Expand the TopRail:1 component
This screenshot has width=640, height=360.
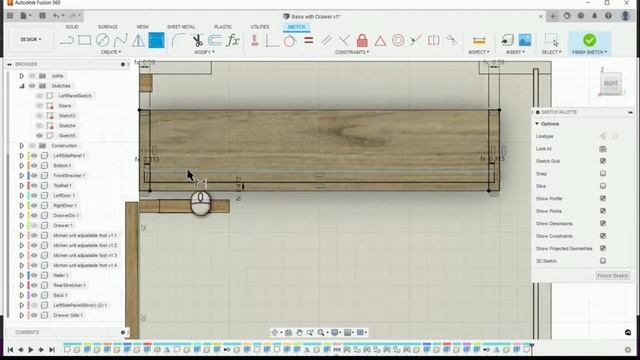(22, 186)
